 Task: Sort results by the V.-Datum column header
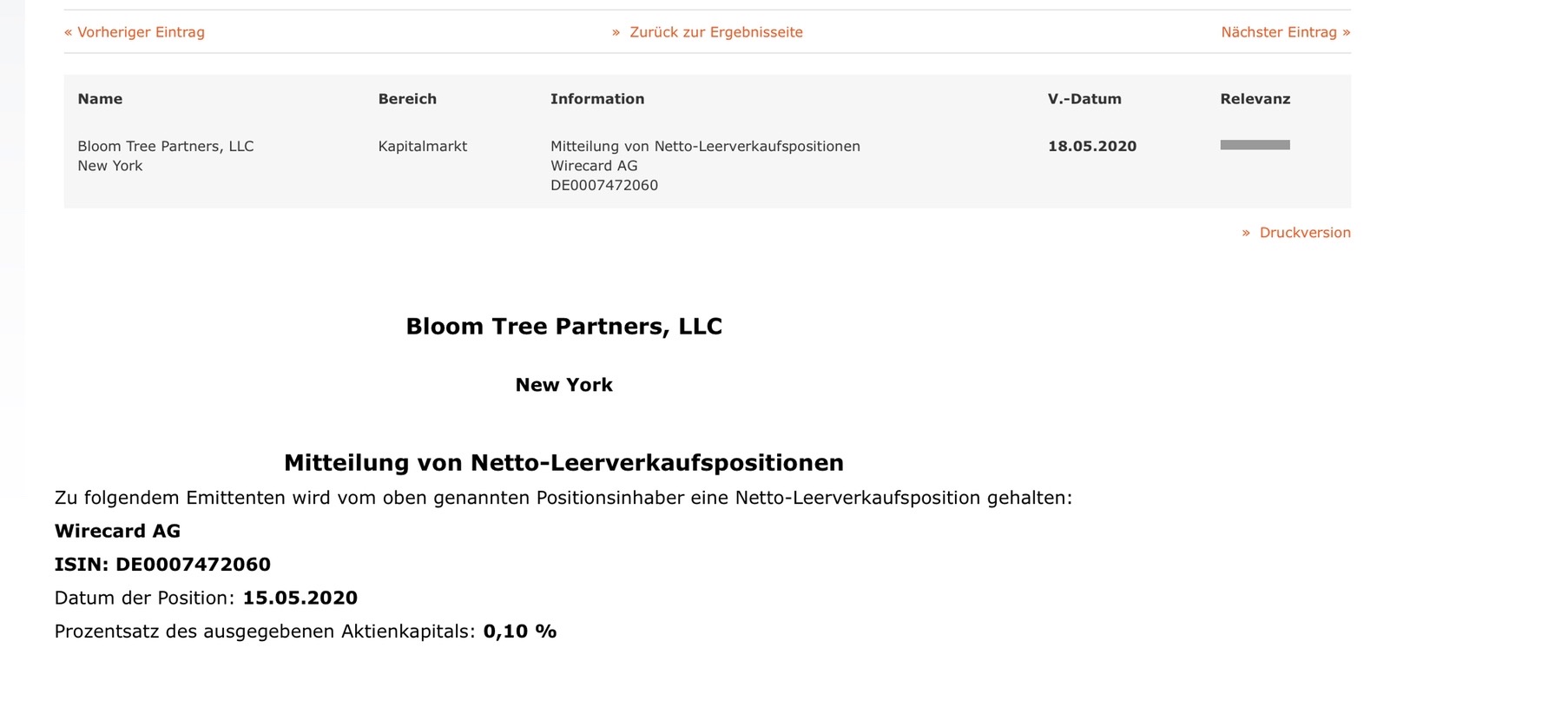click(x=1083, y=99)
